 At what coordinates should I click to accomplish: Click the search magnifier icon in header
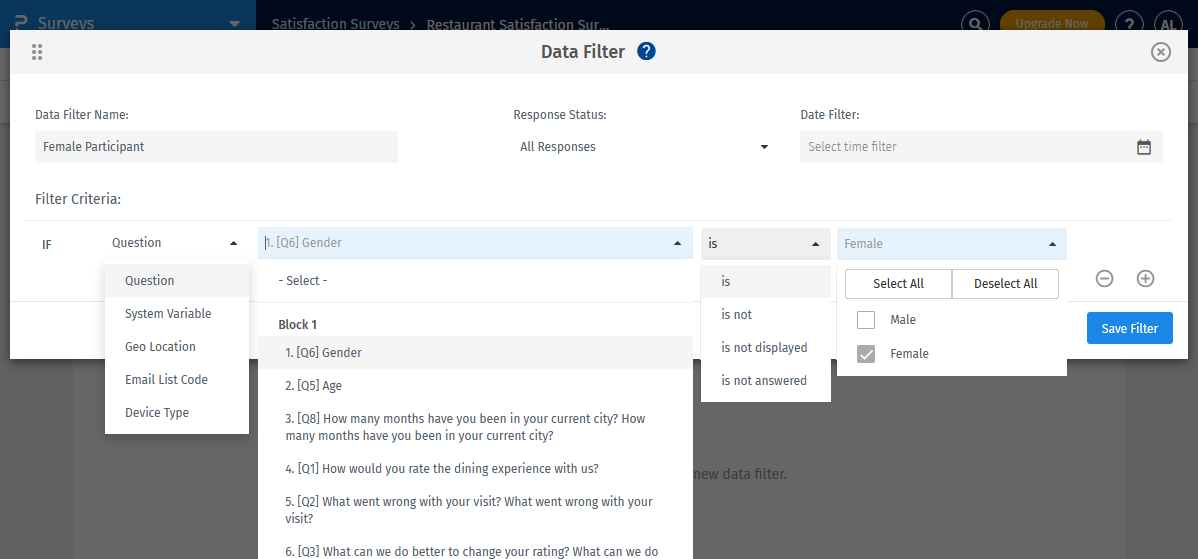tap(976, 24)
